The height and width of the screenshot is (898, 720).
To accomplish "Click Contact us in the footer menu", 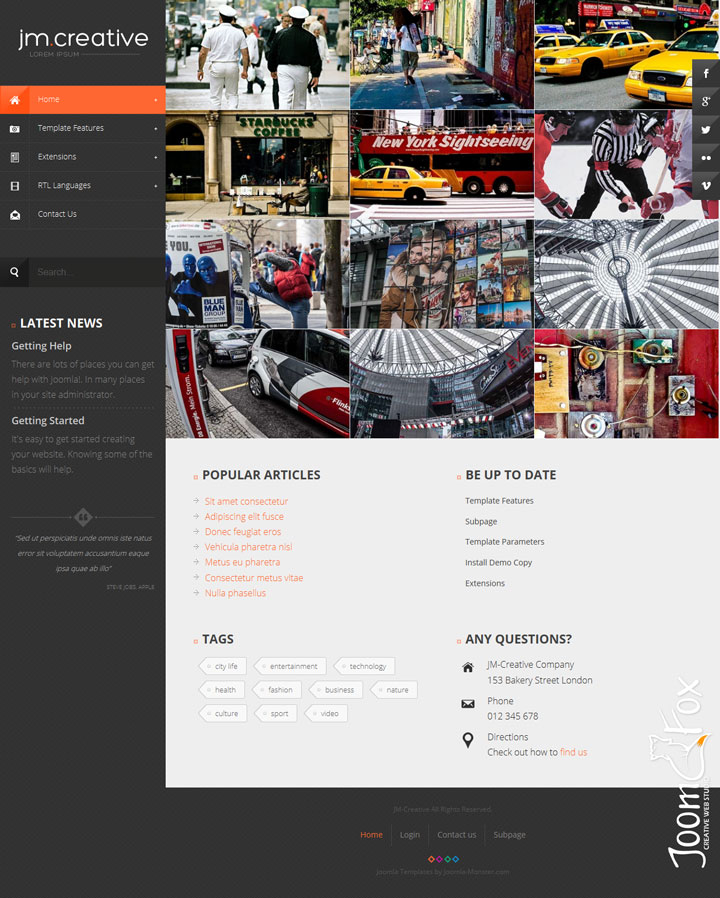I will click(x=457, y=834).
